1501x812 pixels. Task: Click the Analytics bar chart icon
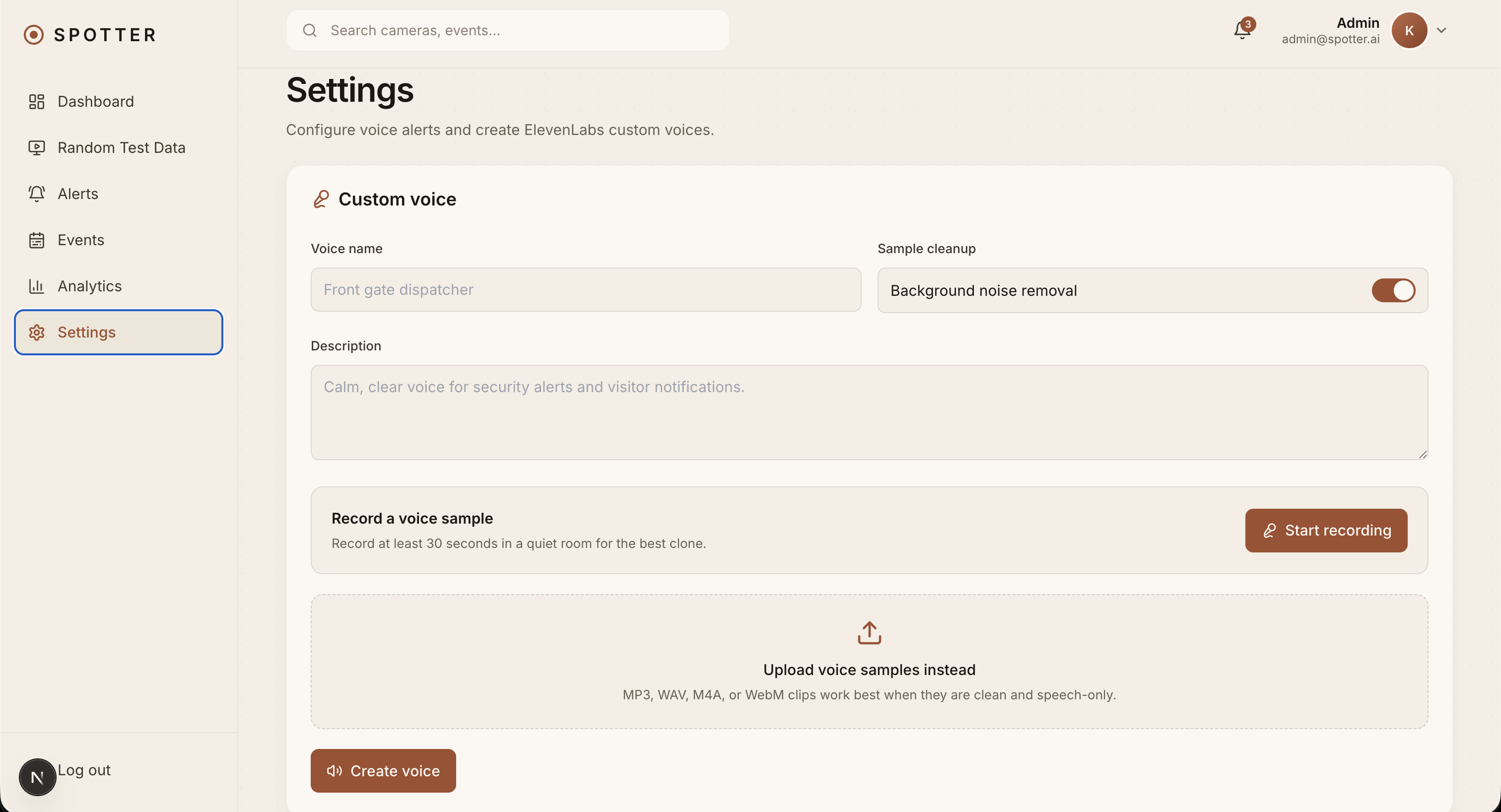pos(37,286)
